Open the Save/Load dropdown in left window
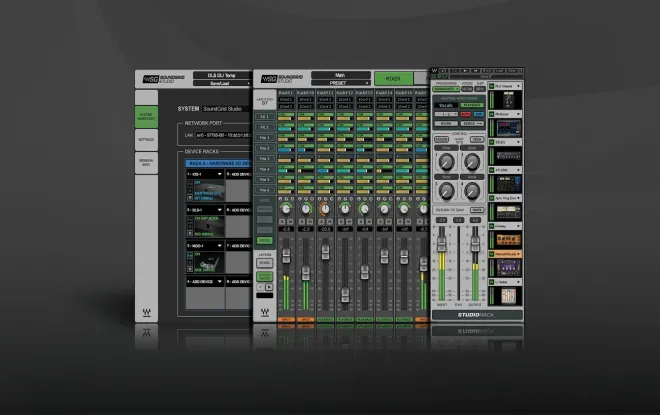660x415 pixels. (x=222, y=83)
